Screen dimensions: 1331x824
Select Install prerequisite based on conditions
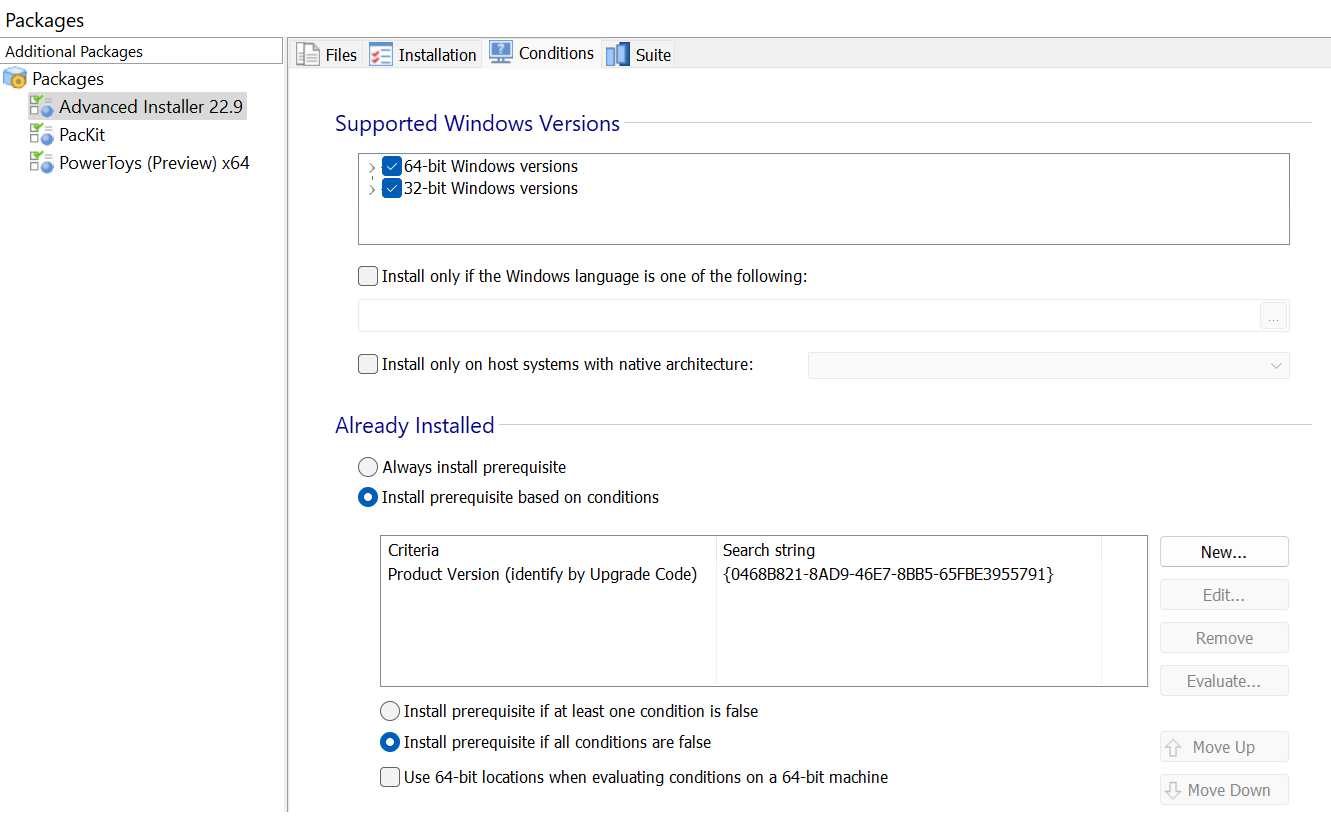click(x=368, y=497)
